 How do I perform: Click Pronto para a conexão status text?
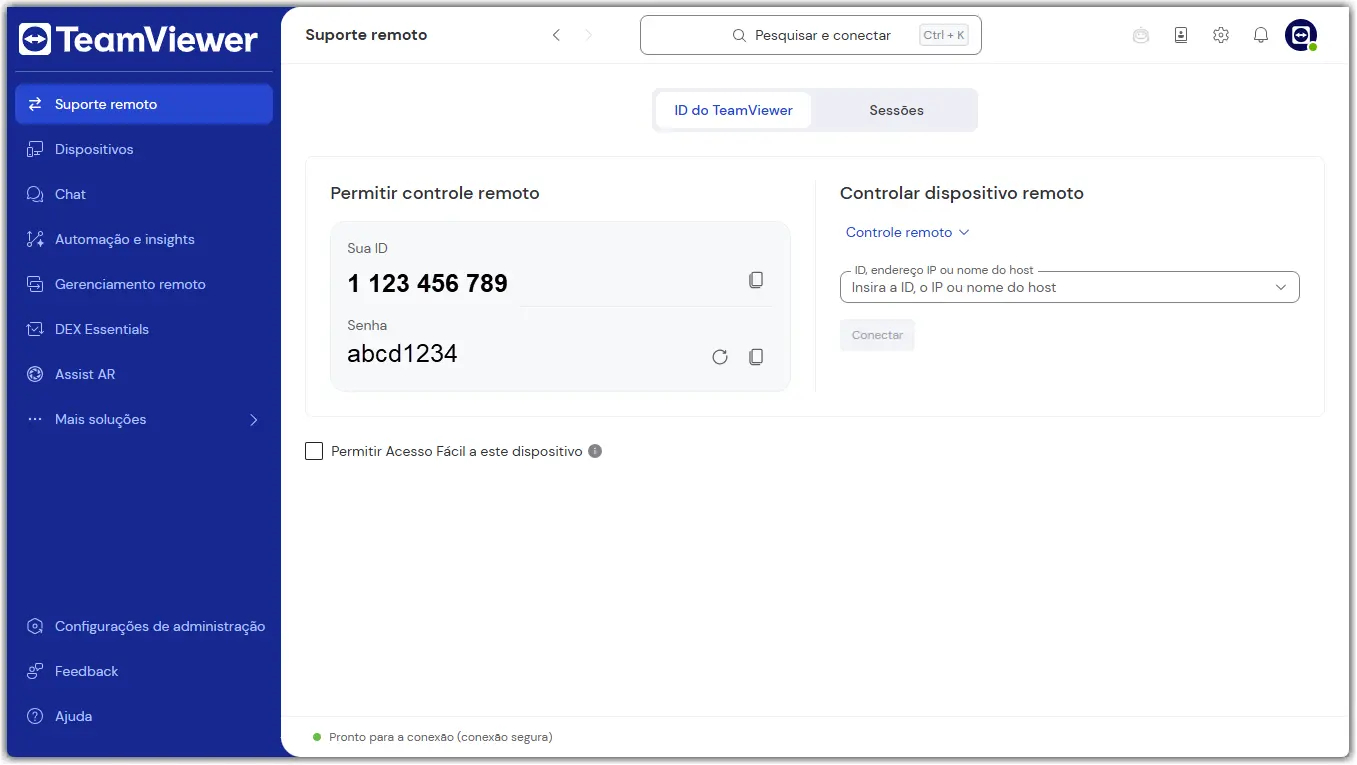click(441, 737)
